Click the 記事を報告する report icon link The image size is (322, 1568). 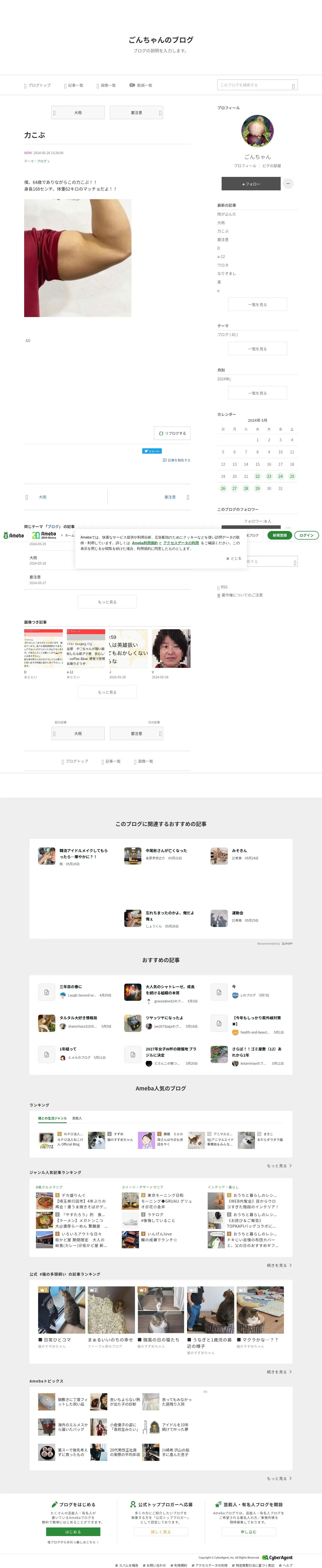click(177, 460)
